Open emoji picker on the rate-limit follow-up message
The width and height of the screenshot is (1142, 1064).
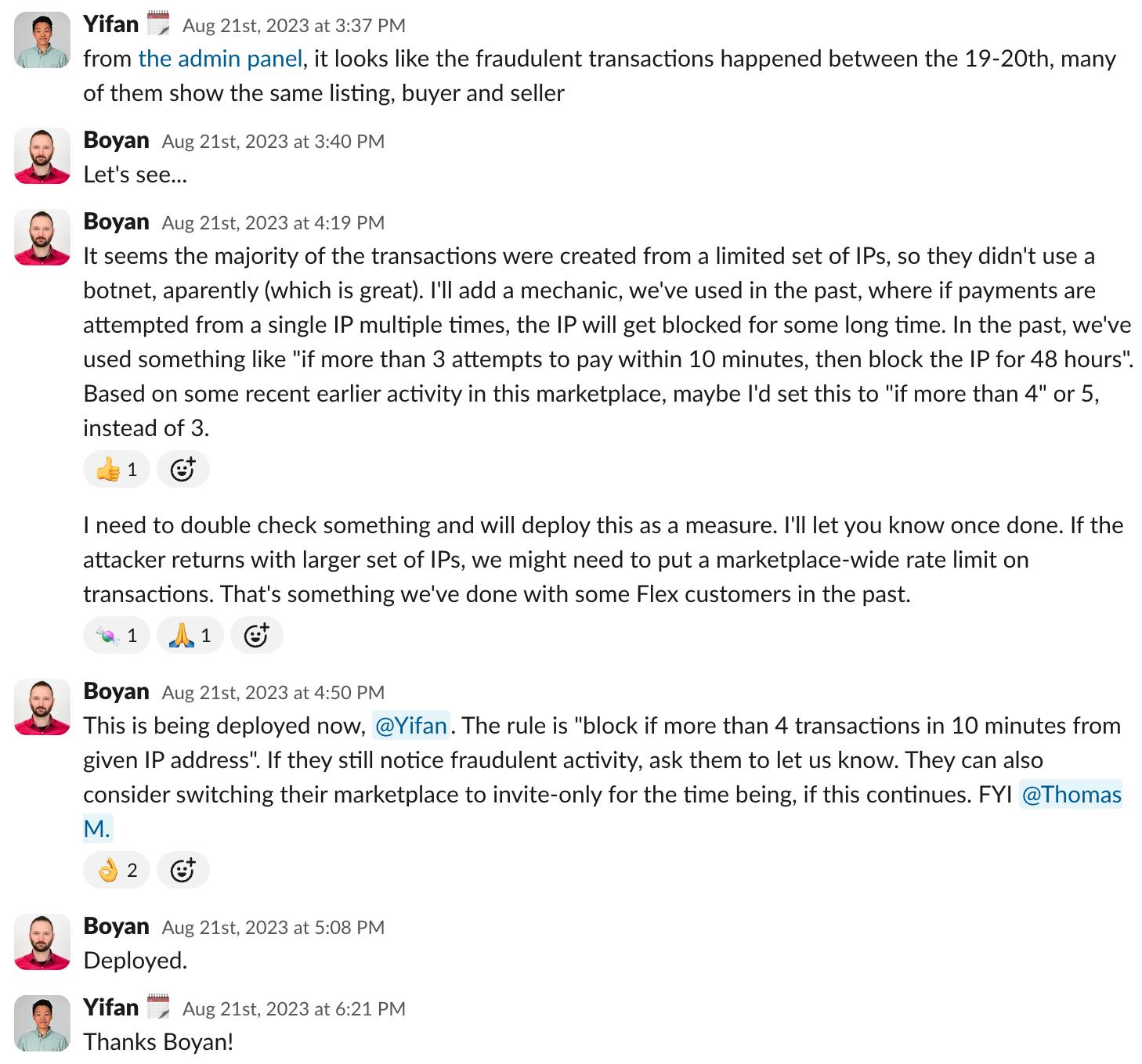click(257, 635)
